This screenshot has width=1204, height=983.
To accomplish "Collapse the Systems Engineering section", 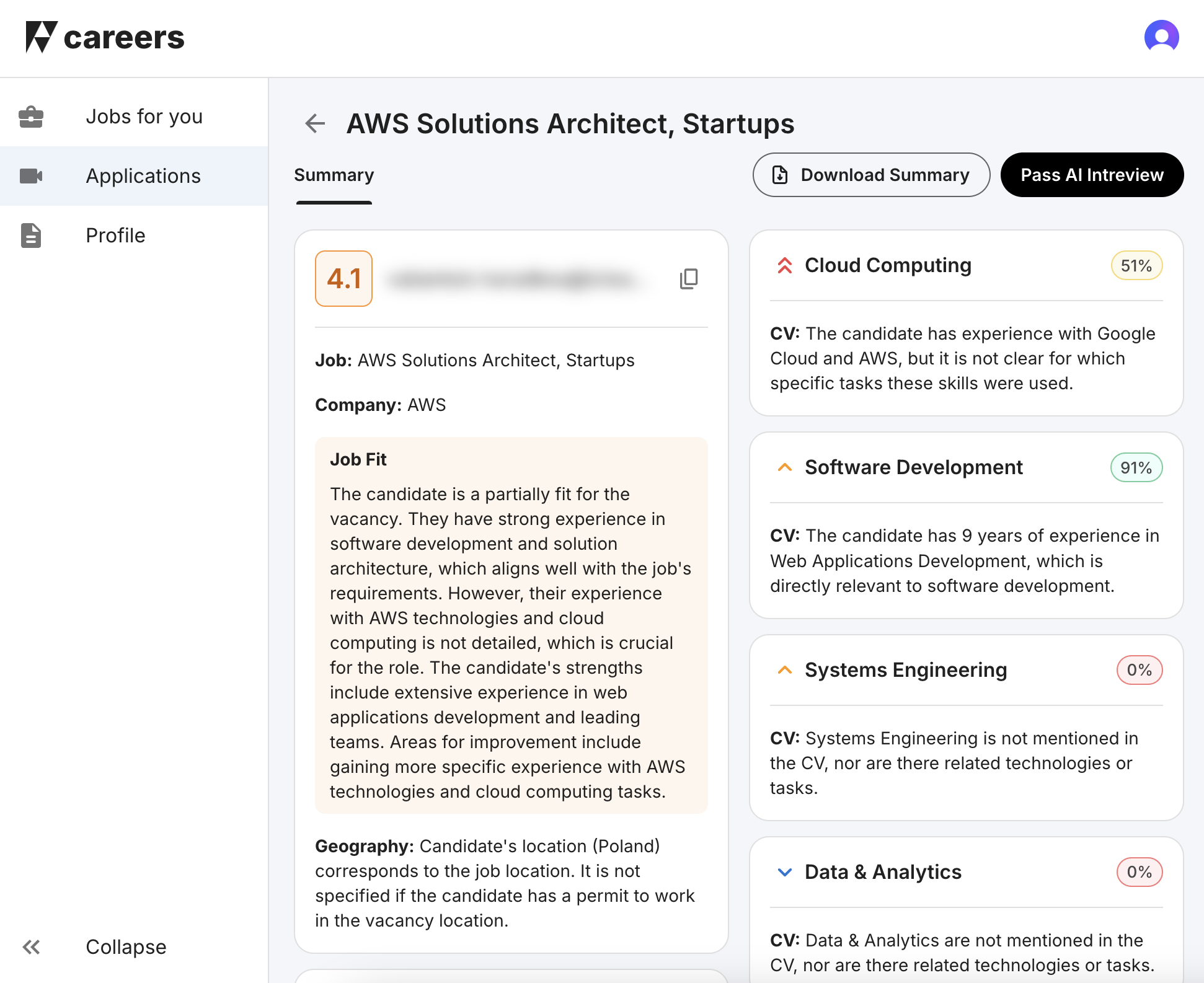I will point(784,670).
